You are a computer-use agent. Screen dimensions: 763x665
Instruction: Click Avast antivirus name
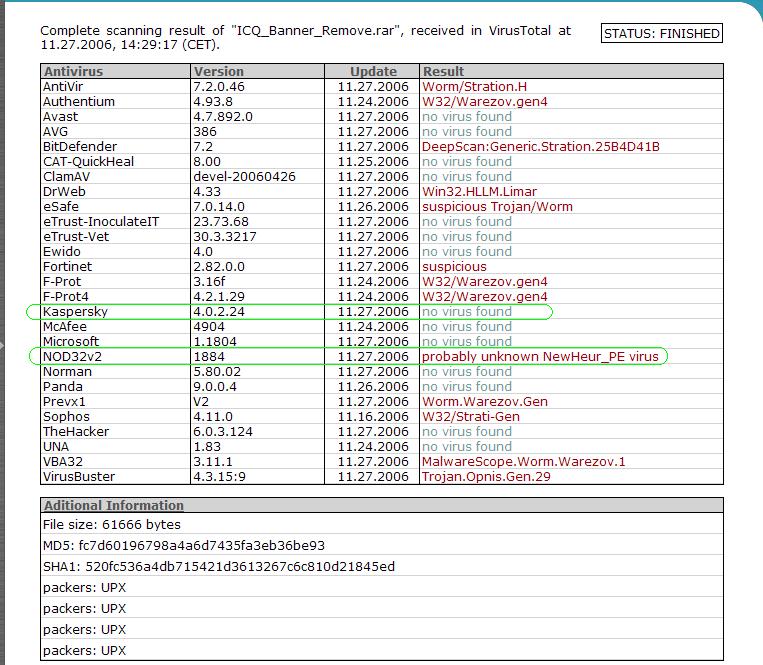point(60,117)
